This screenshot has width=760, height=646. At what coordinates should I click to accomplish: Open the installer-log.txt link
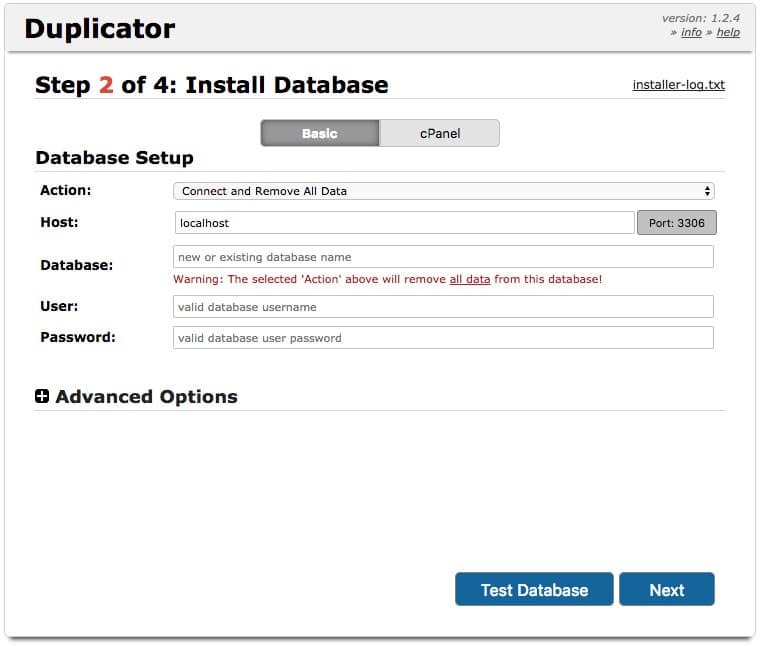click(x=679, y=85)
